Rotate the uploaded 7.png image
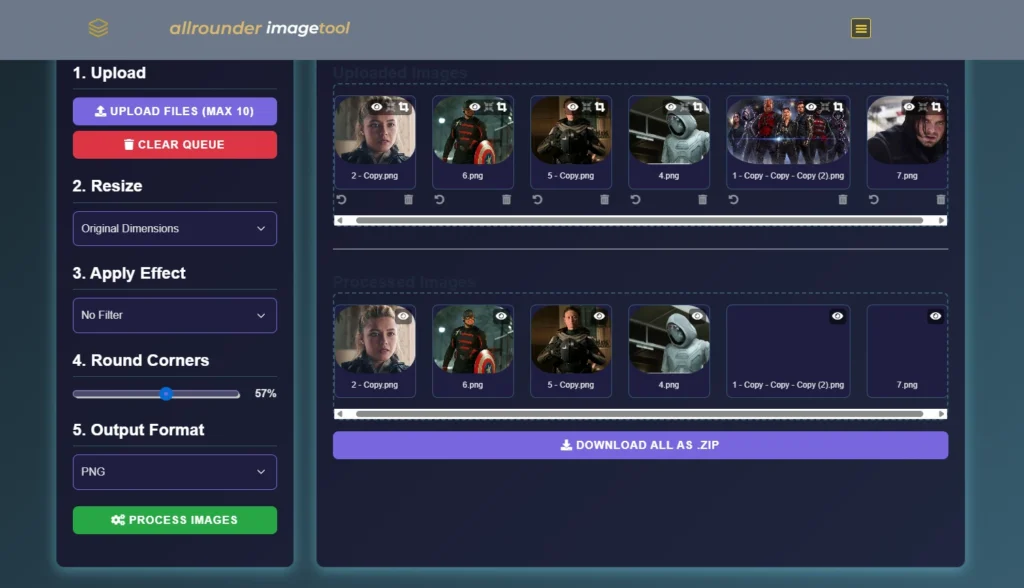 tap(873, 199)
